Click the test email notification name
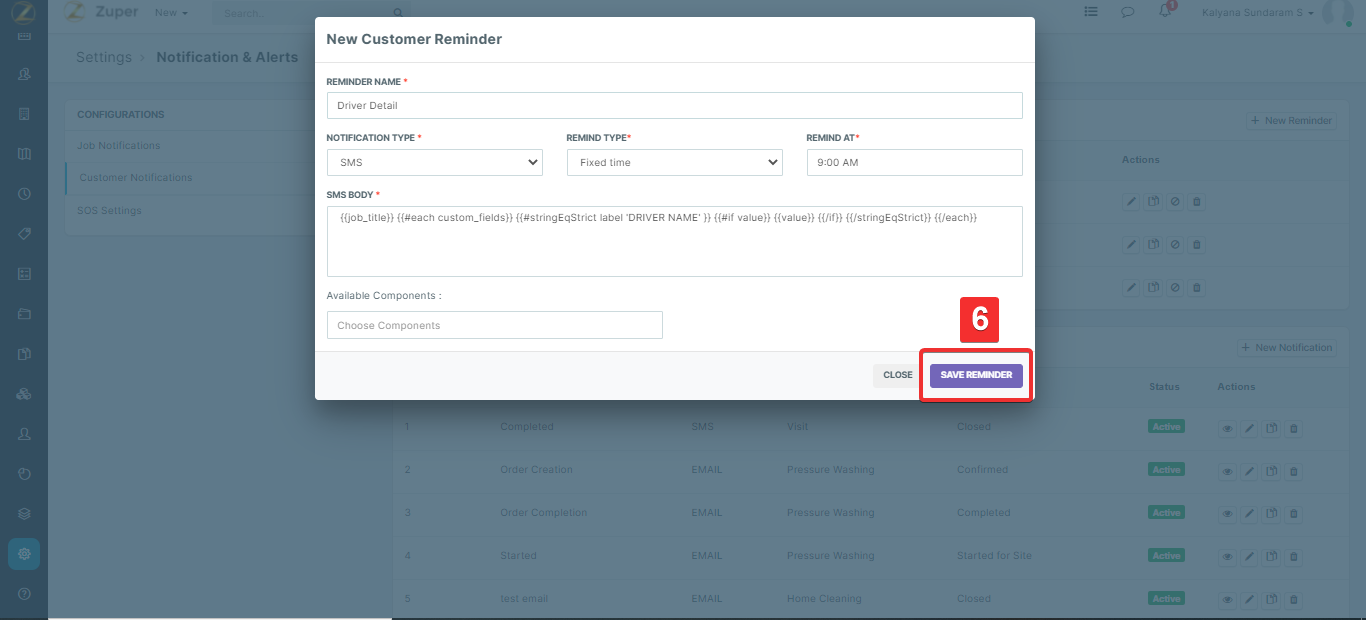This screenshot has width=1366, height=620. click(523, 599)
